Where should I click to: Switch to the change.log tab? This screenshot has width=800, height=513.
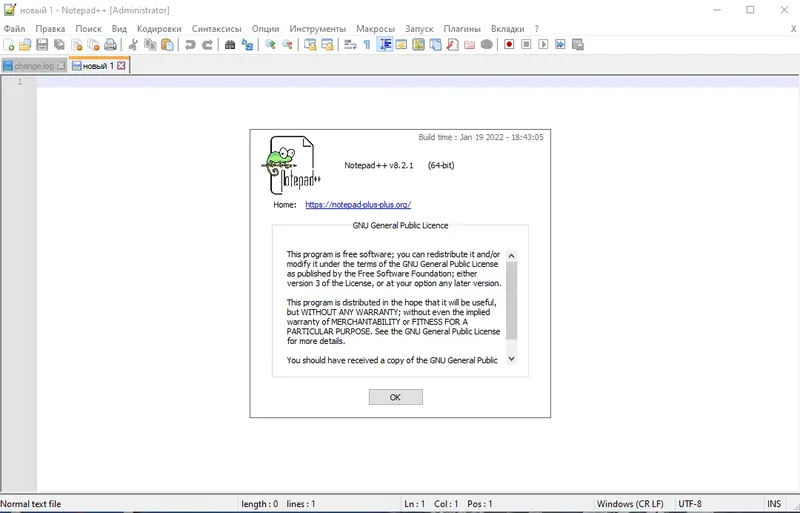(x=34, y=65)
